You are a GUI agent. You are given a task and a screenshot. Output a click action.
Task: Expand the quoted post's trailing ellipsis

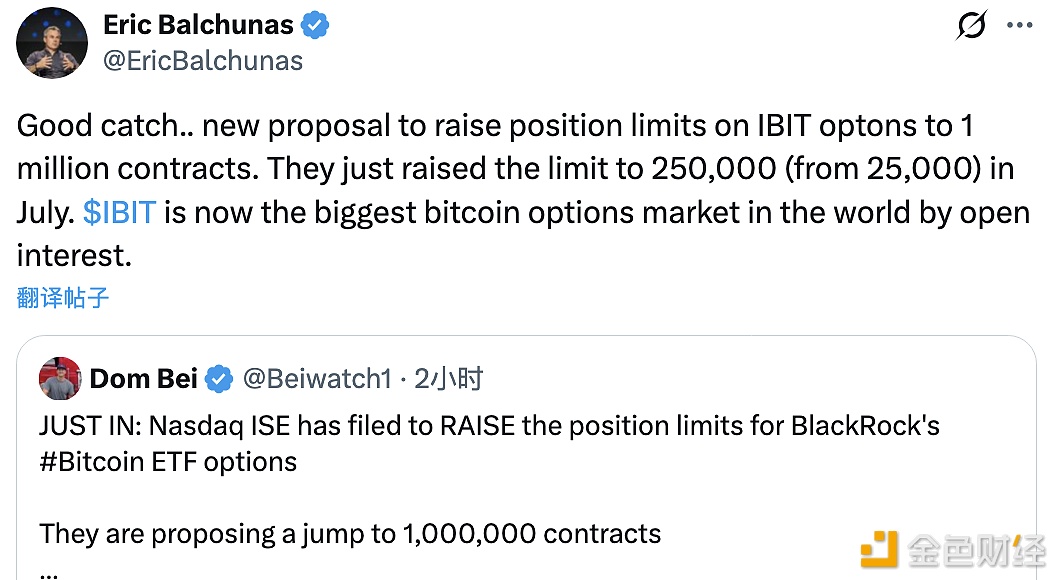pyautogui.click(x=50, y=570)
